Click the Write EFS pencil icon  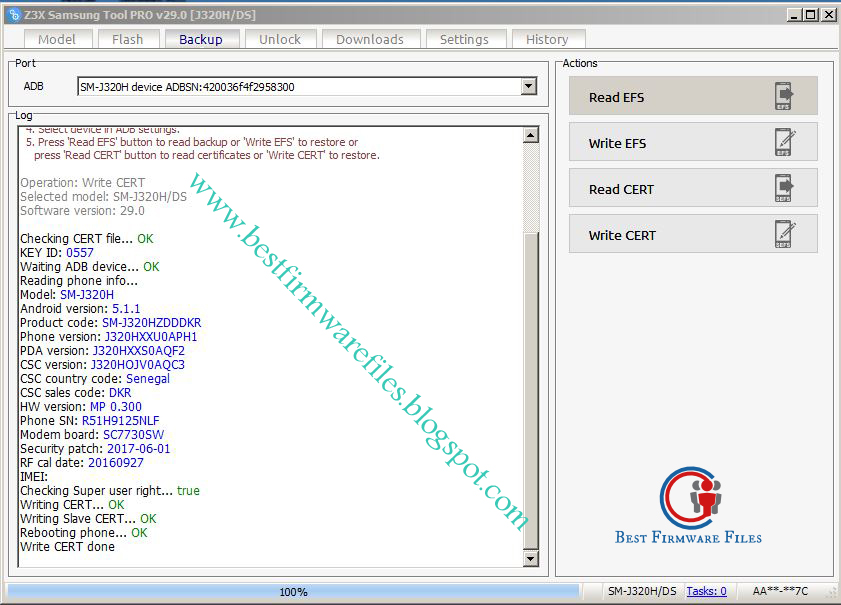pyautogui.click(x=784, y=143)
